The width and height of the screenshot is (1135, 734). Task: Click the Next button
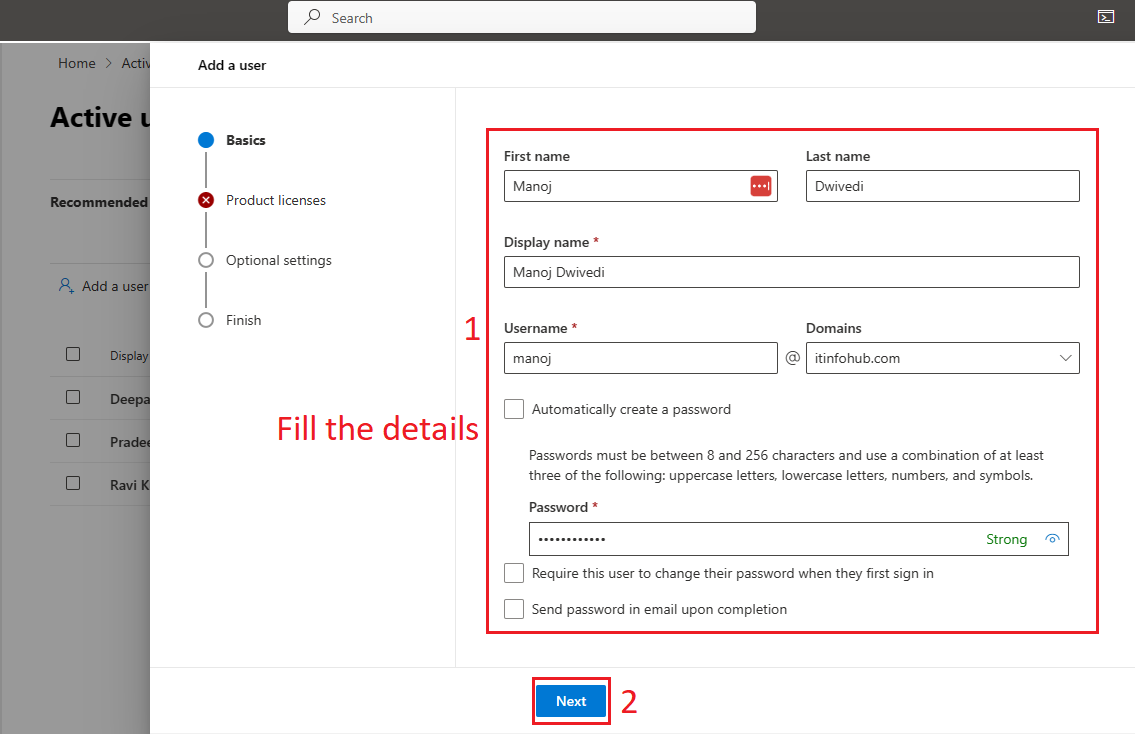[571, 701]
